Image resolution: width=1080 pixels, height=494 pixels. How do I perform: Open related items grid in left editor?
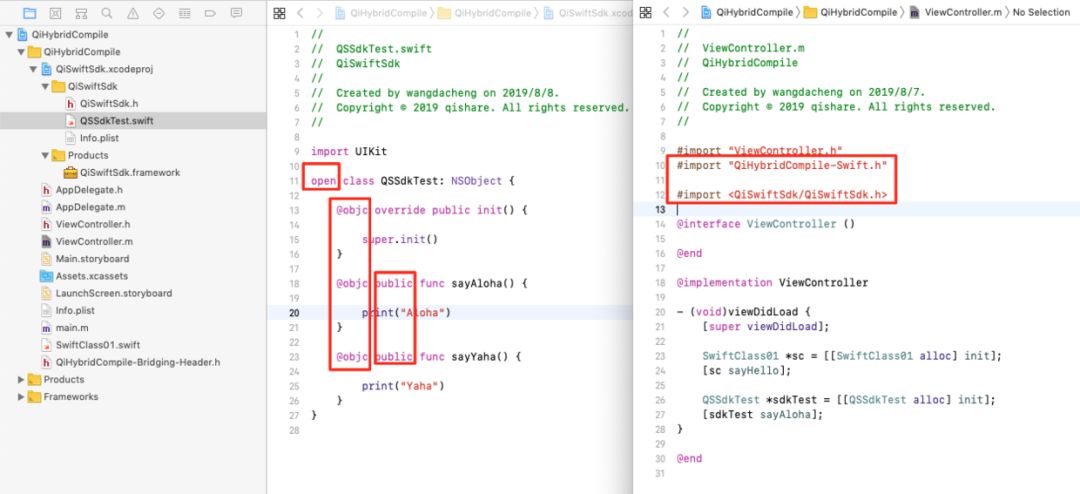point(279,13)
